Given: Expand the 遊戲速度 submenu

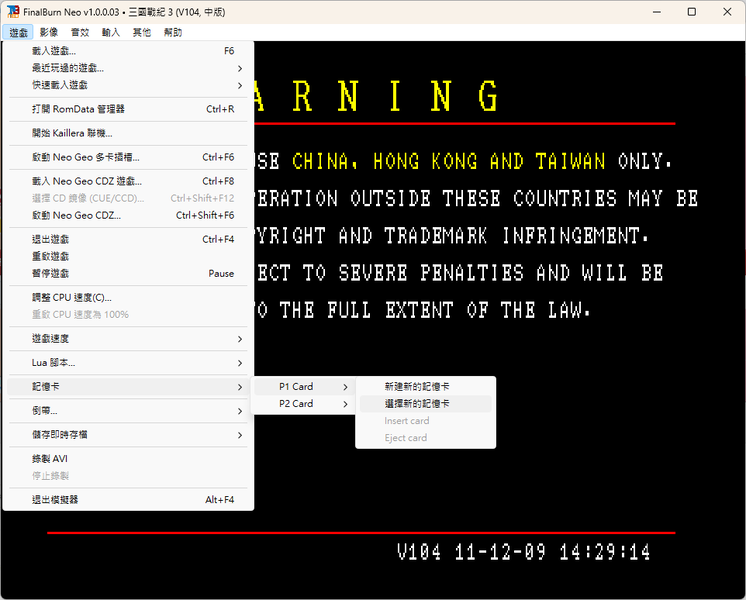Looking at the screenshot, I should pos(128,339).
